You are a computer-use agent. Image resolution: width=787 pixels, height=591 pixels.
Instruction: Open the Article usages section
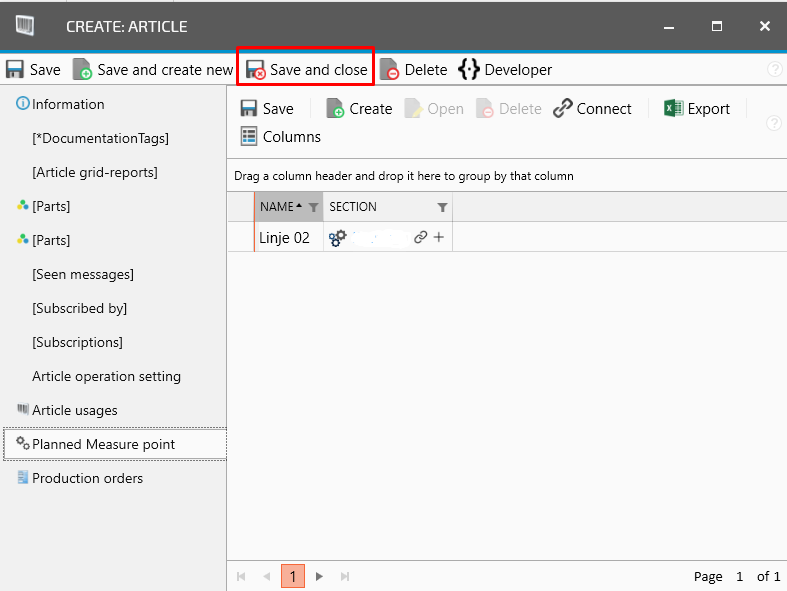point(74,410)
